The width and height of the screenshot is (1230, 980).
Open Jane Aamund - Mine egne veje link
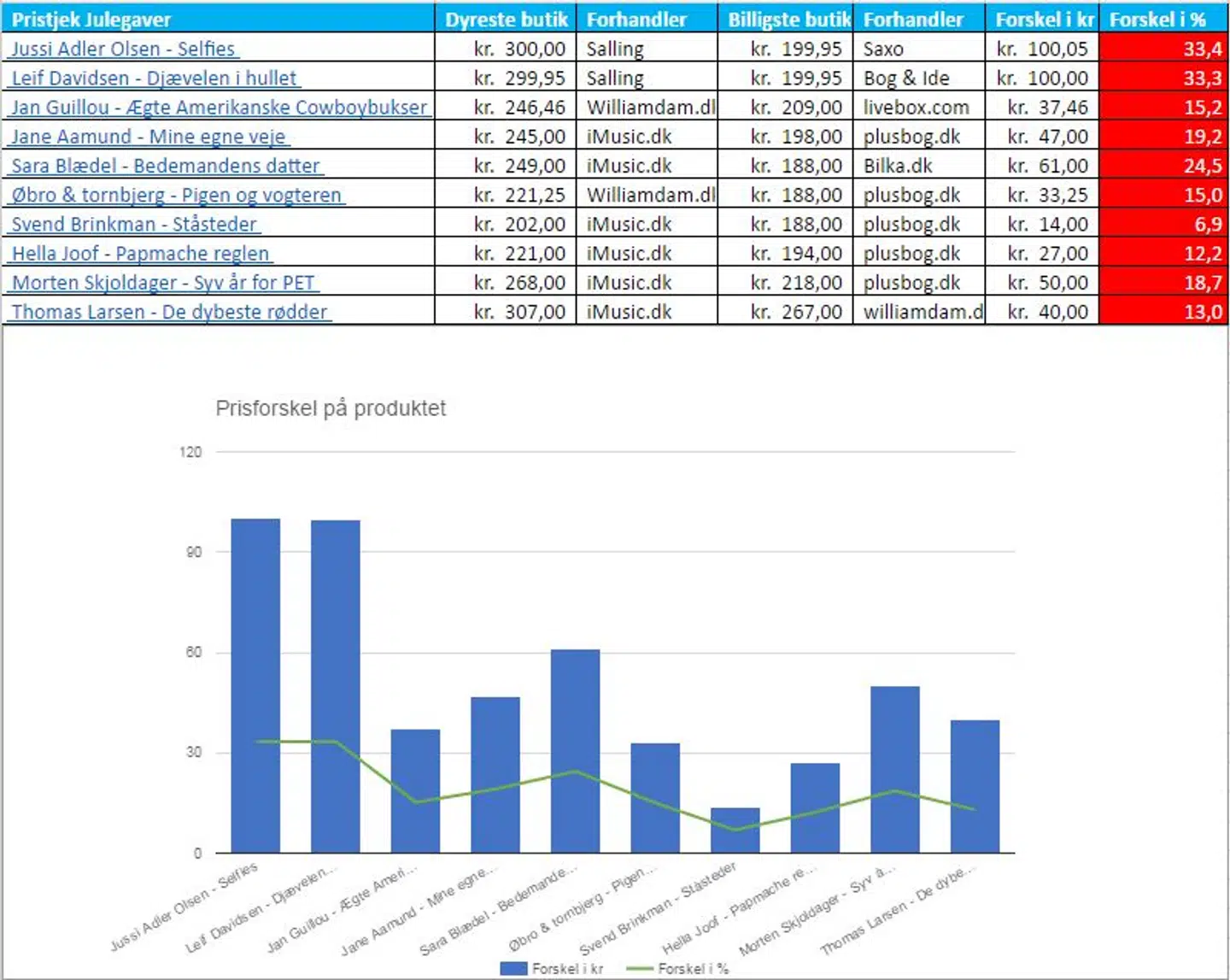coord(149,137)
